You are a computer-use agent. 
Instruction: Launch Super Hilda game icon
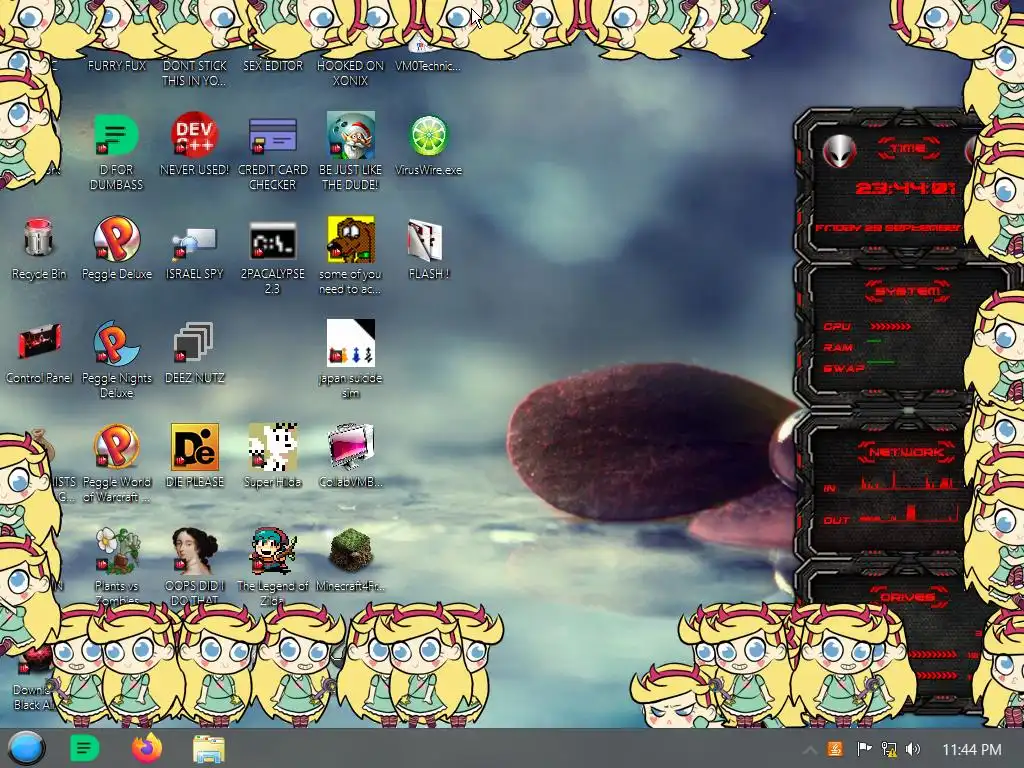click(272, 447)
